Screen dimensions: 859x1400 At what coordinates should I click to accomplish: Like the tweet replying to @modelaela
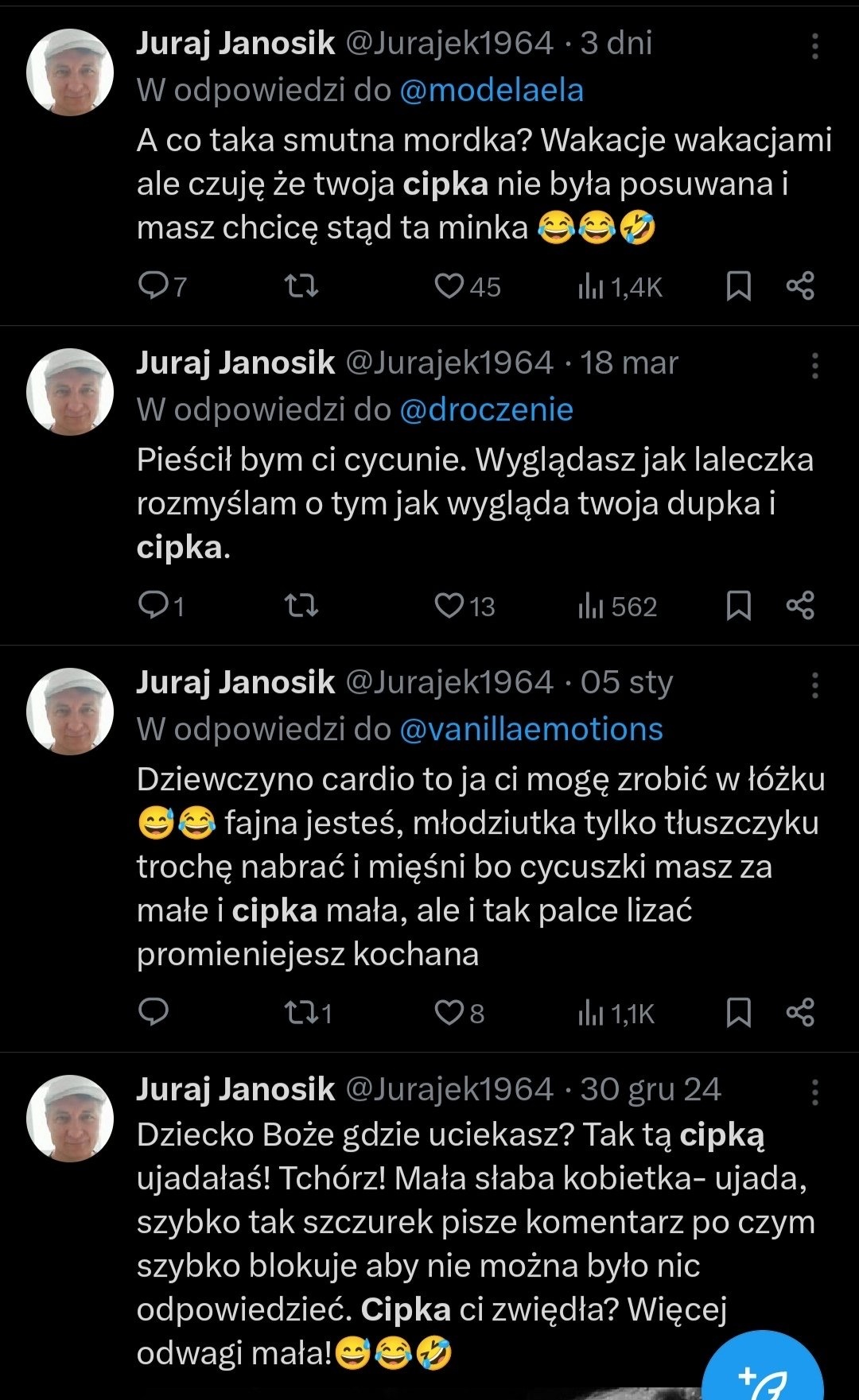click(x=449, y=285)
